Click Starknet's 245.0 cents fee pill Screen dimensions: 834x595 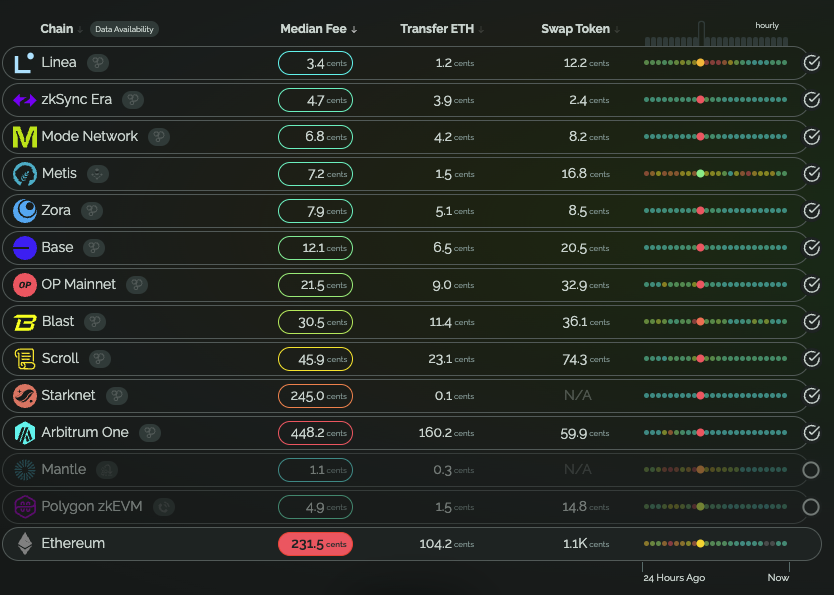click(x=315, y=396)
